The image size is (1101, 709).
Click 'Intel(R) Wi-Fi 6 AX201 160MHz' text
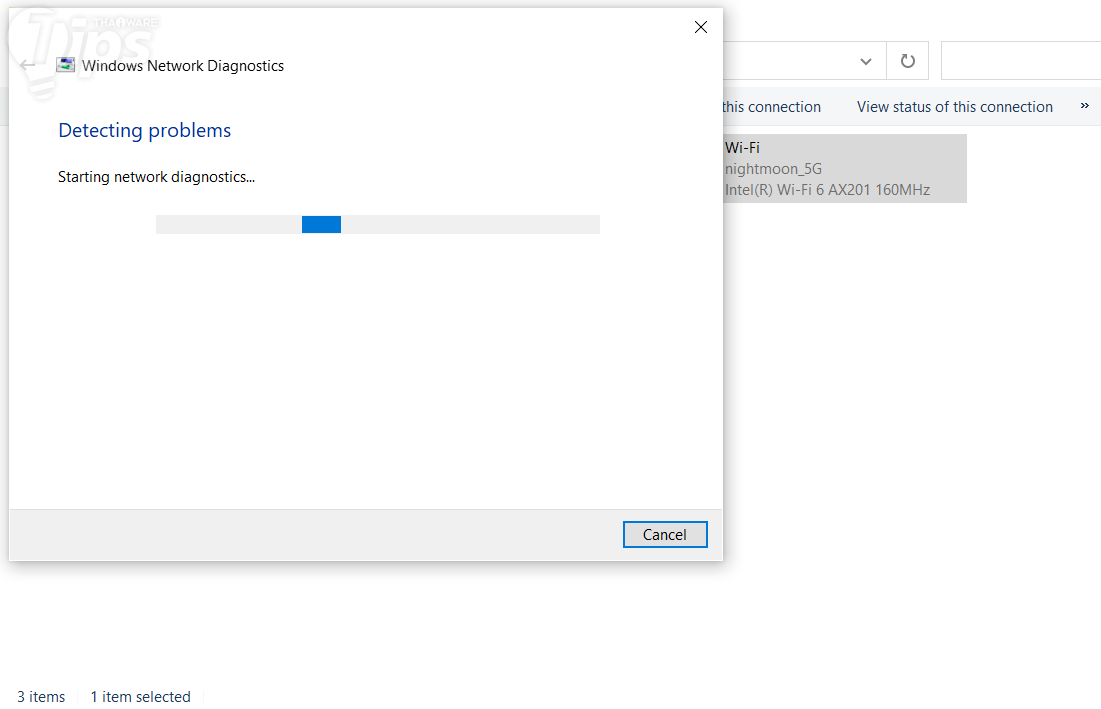(827, 190)
